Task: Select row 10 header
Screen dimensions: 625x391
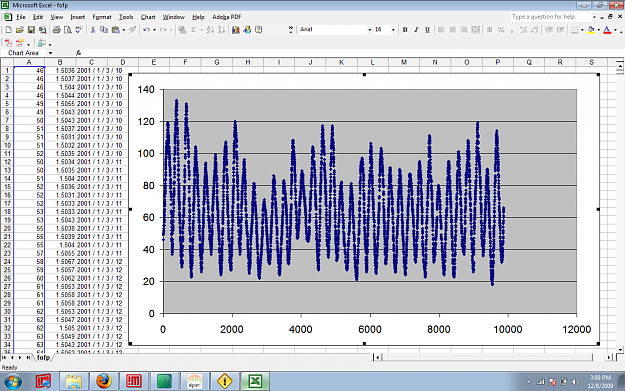Action: [7, 145]
